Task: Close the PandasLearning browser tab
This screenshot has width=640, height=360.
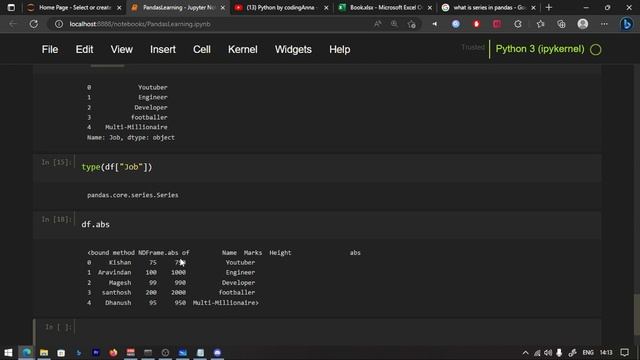Action: click(222, 7)
